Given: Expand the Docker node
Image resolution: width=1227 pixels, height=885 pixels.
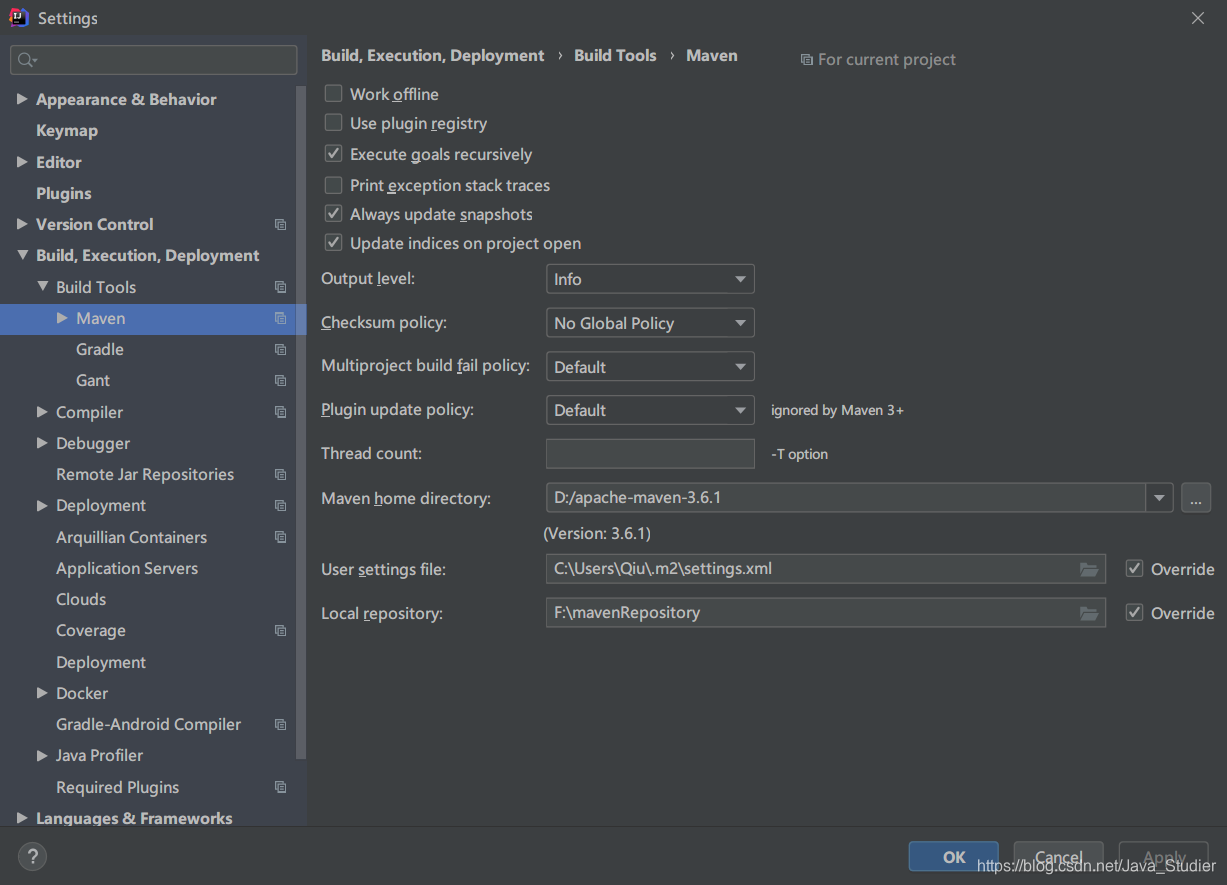Looking at the screenshot, I should [42, 693].
